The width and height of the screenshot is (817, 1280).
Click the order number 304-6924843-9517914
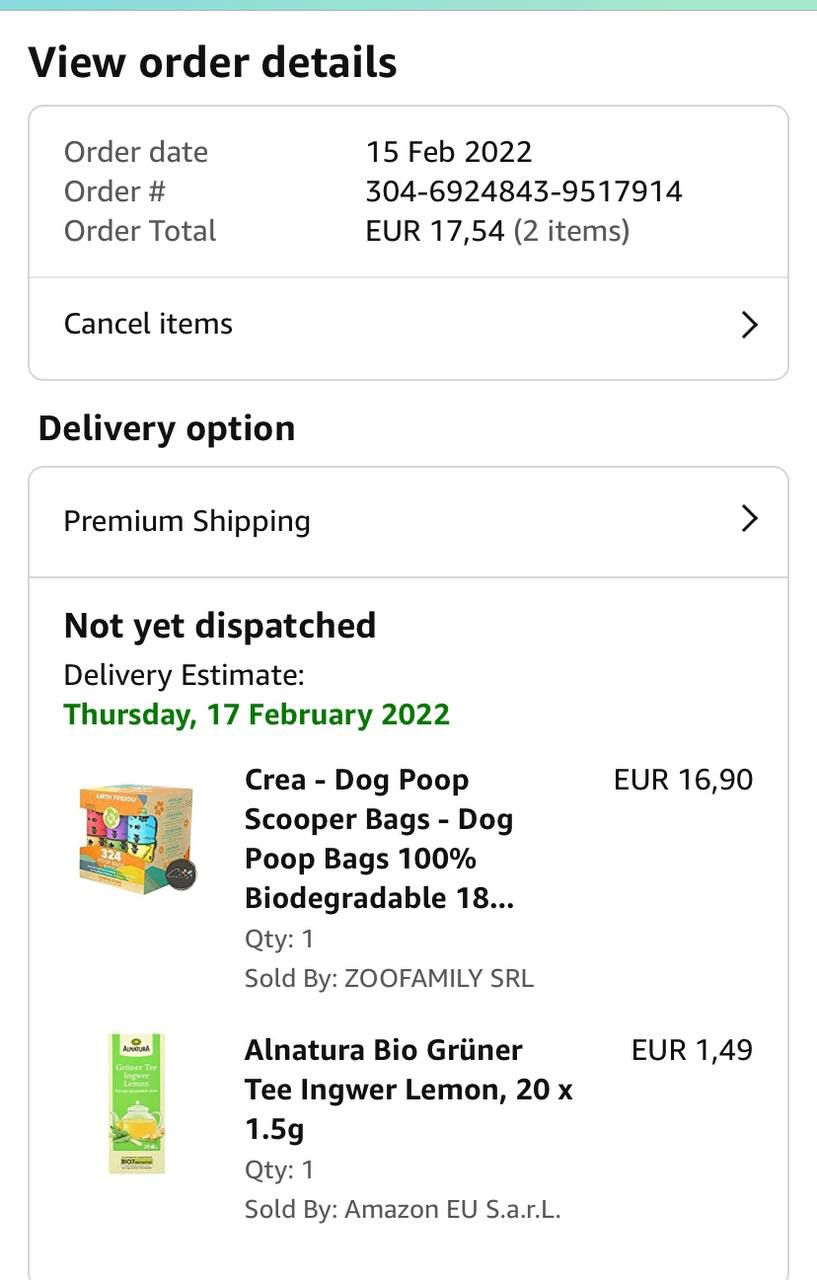[524, 191]
